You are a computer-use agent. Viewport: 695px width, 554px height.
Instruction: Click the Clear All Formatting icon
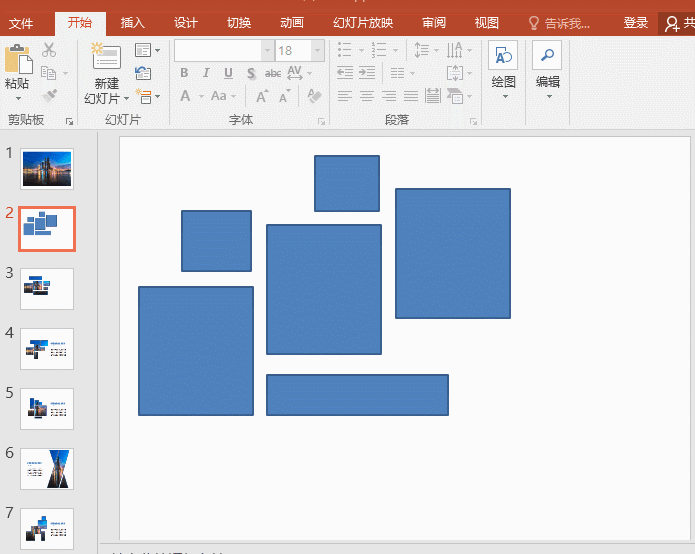314,96
